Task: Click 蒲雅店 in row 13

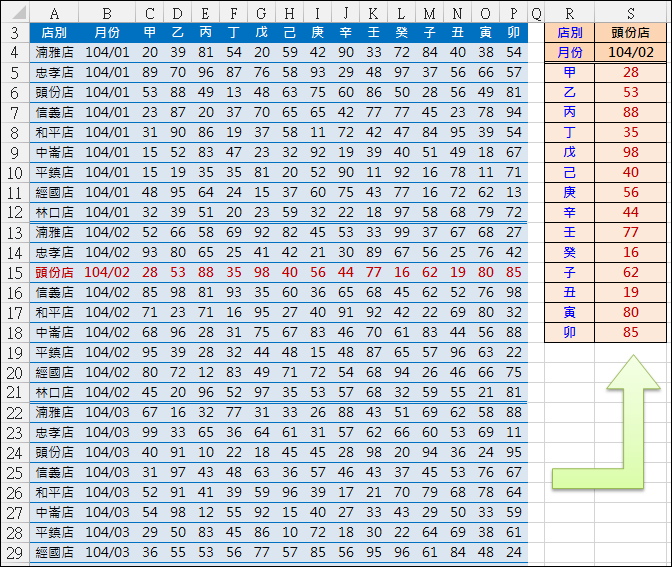Action: click(x=54, y=232)
